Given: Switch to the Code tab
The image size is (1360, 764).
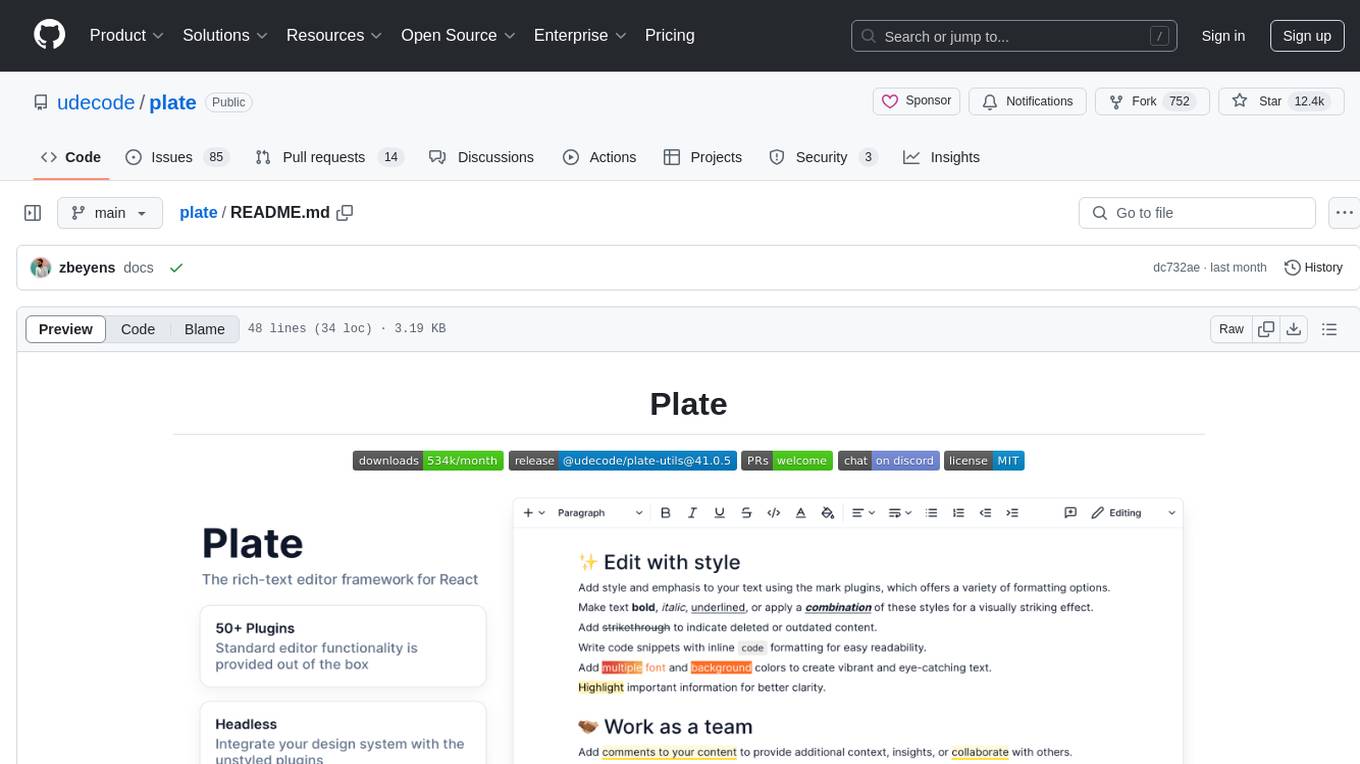Looking at the screenshot, I should pos(71,157).
